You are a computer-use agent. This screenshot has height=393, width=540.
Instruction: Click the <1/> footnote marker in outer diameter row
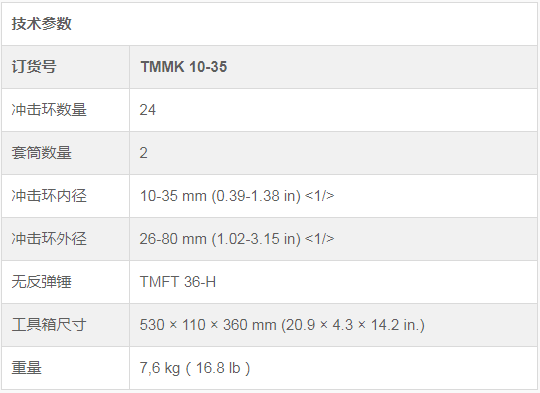click(x=320, y=239)
